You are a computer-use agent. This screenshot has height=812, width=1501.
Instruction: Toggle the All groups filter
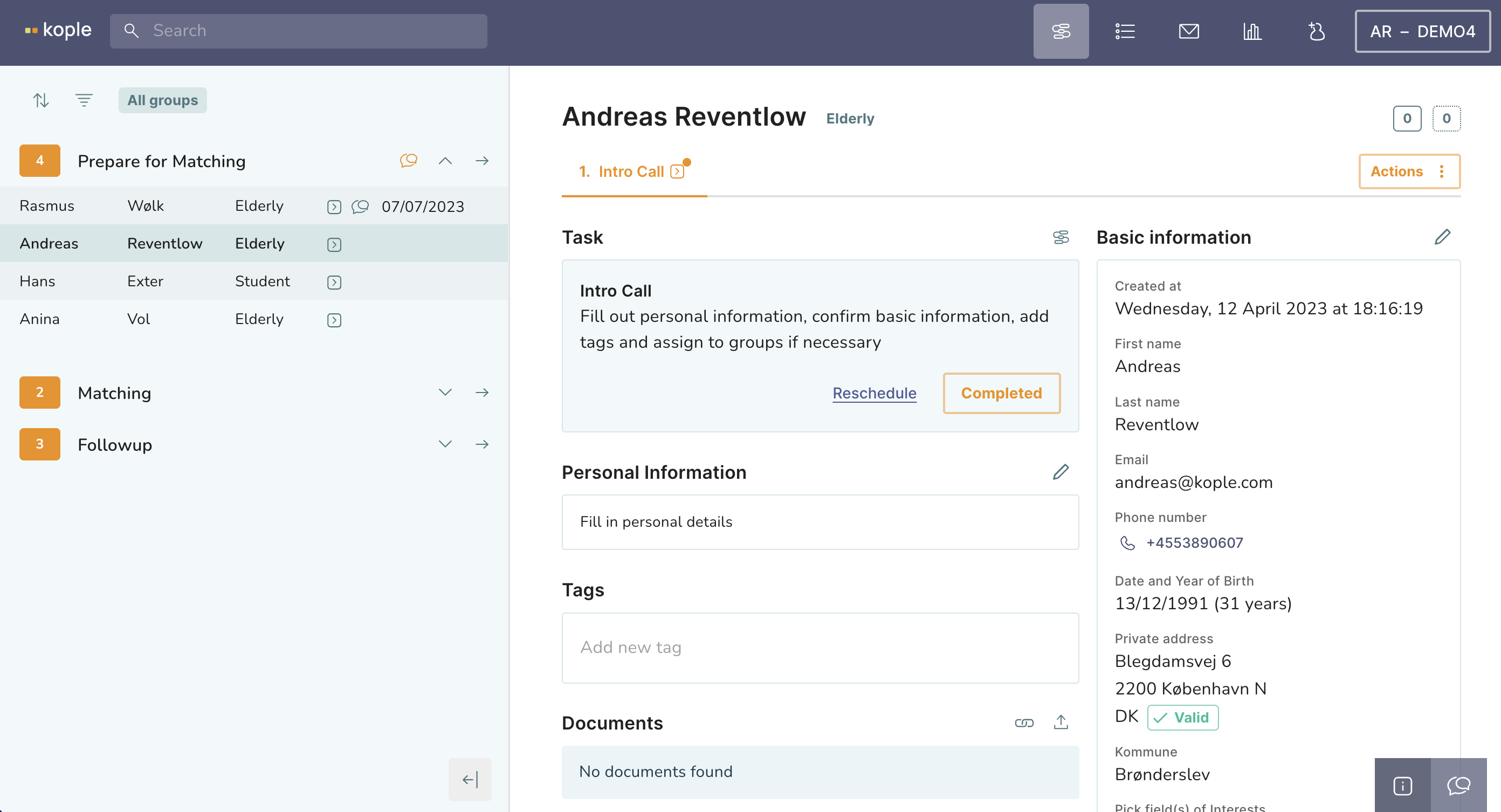pos(162,100)
